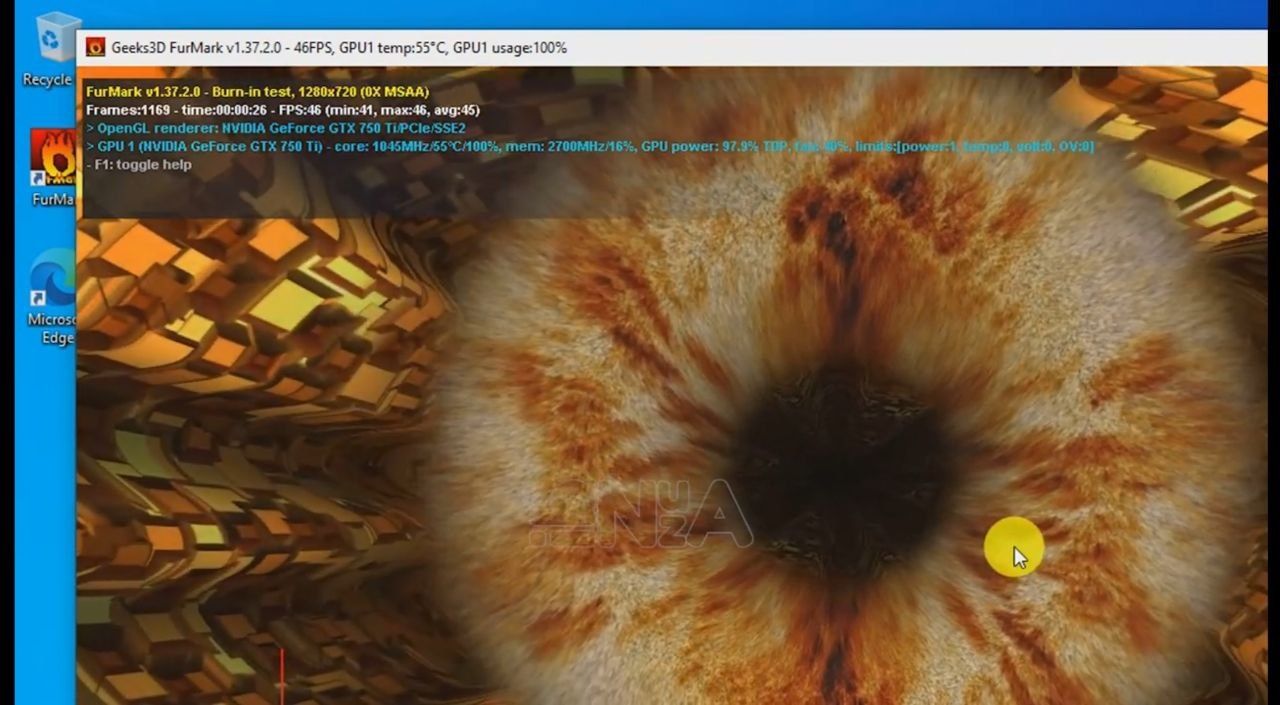
Task: Click the 'OpenGL renderer: NVIDIA GeForce GTX 750 Ti' line
Action: tap(276, 128)
